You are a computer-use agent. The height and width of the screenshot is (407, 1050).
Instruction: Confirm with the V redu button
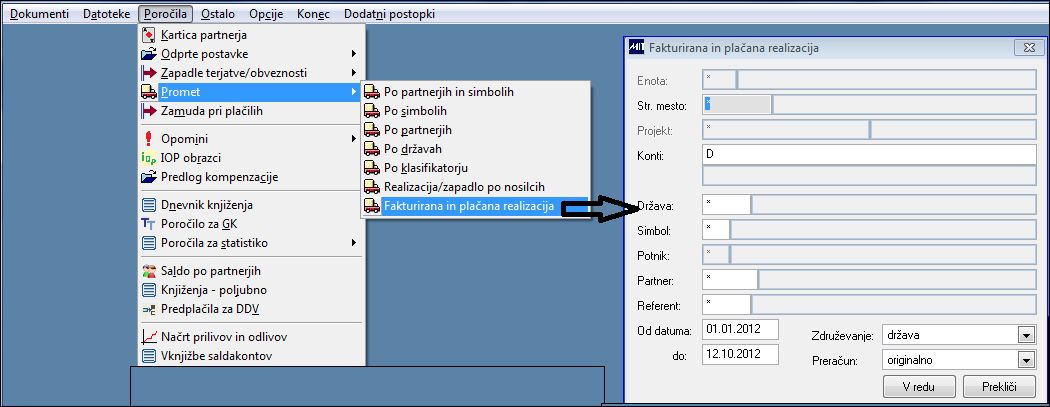[919, 386]
